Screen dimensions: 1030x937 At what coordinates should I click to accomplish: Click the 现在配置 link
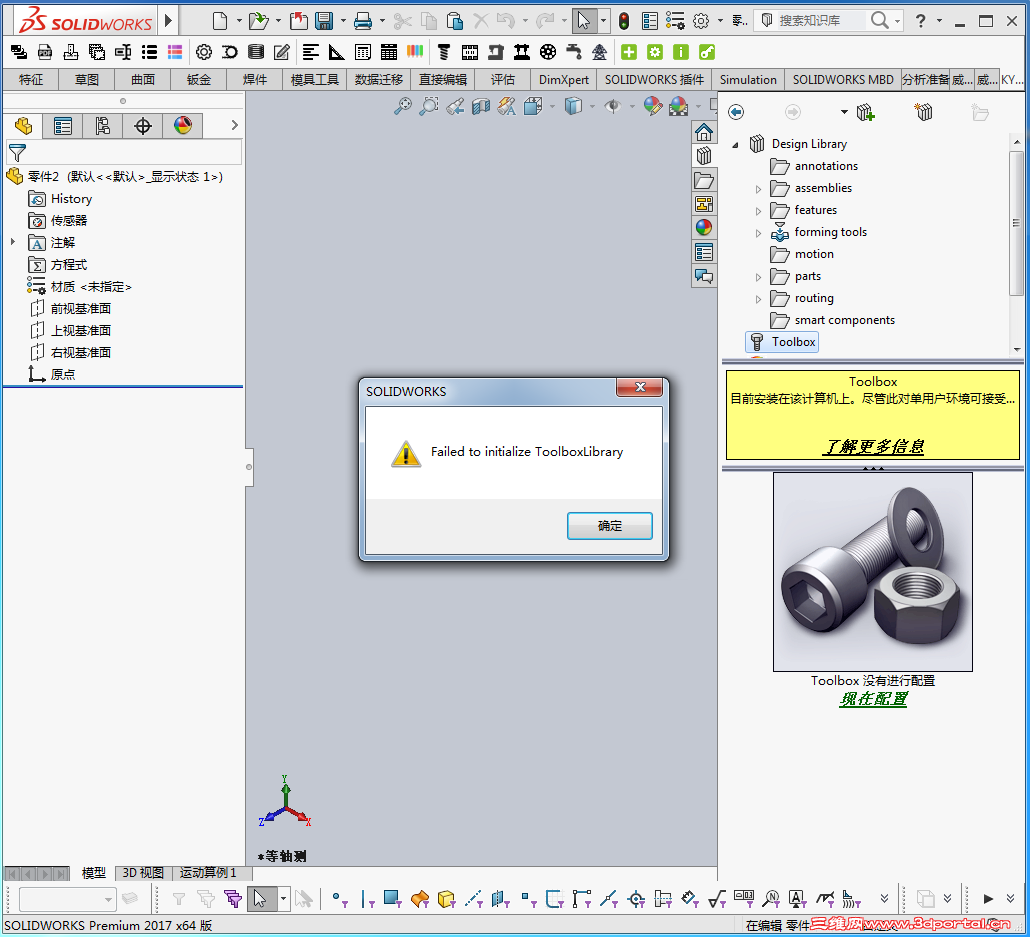pyautogui.click(x=873, y=699)
